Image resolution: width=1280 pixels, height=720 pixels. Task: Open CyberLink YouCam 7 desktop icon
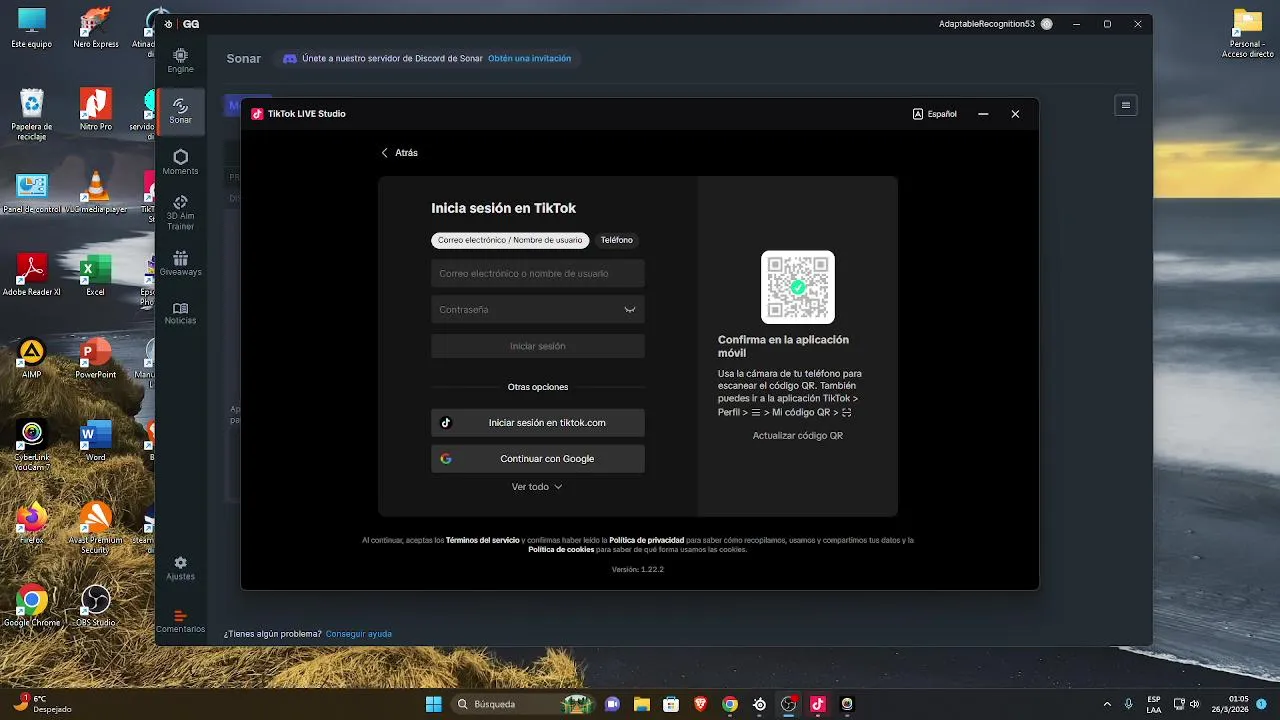[32, 445]
